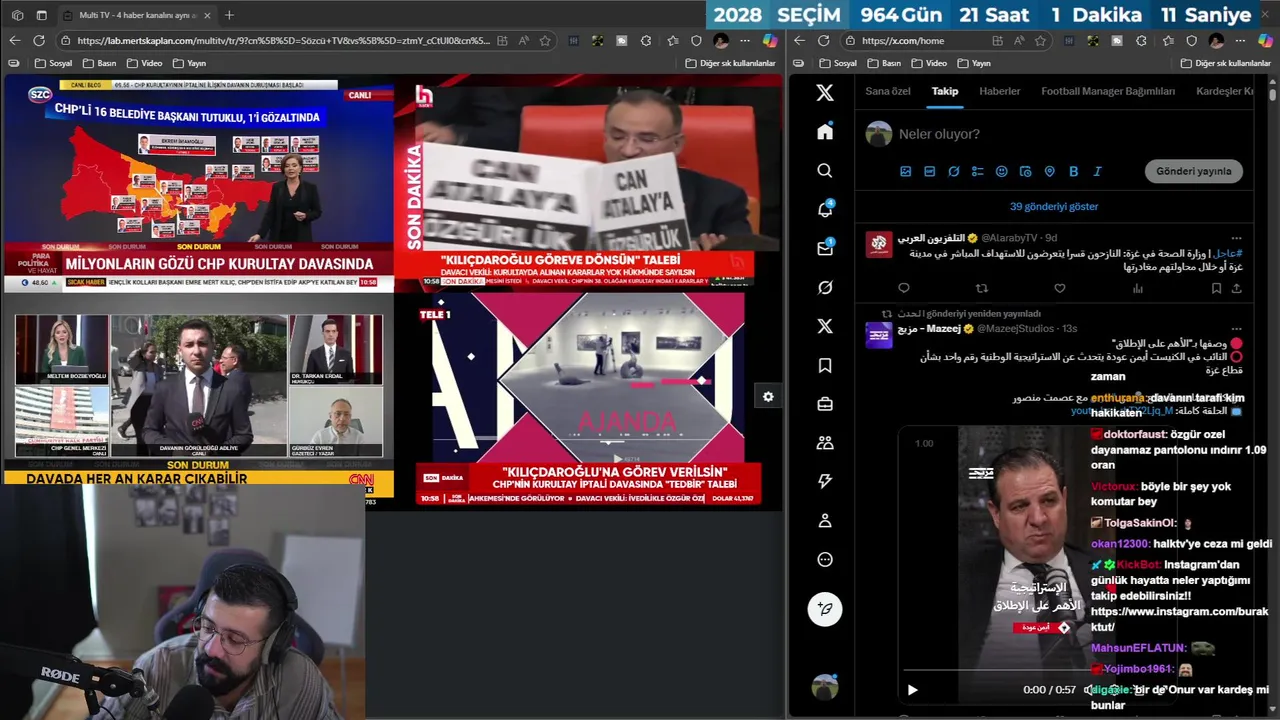
Task: Add location pin in X composer
Action: tap(1050, 171)
